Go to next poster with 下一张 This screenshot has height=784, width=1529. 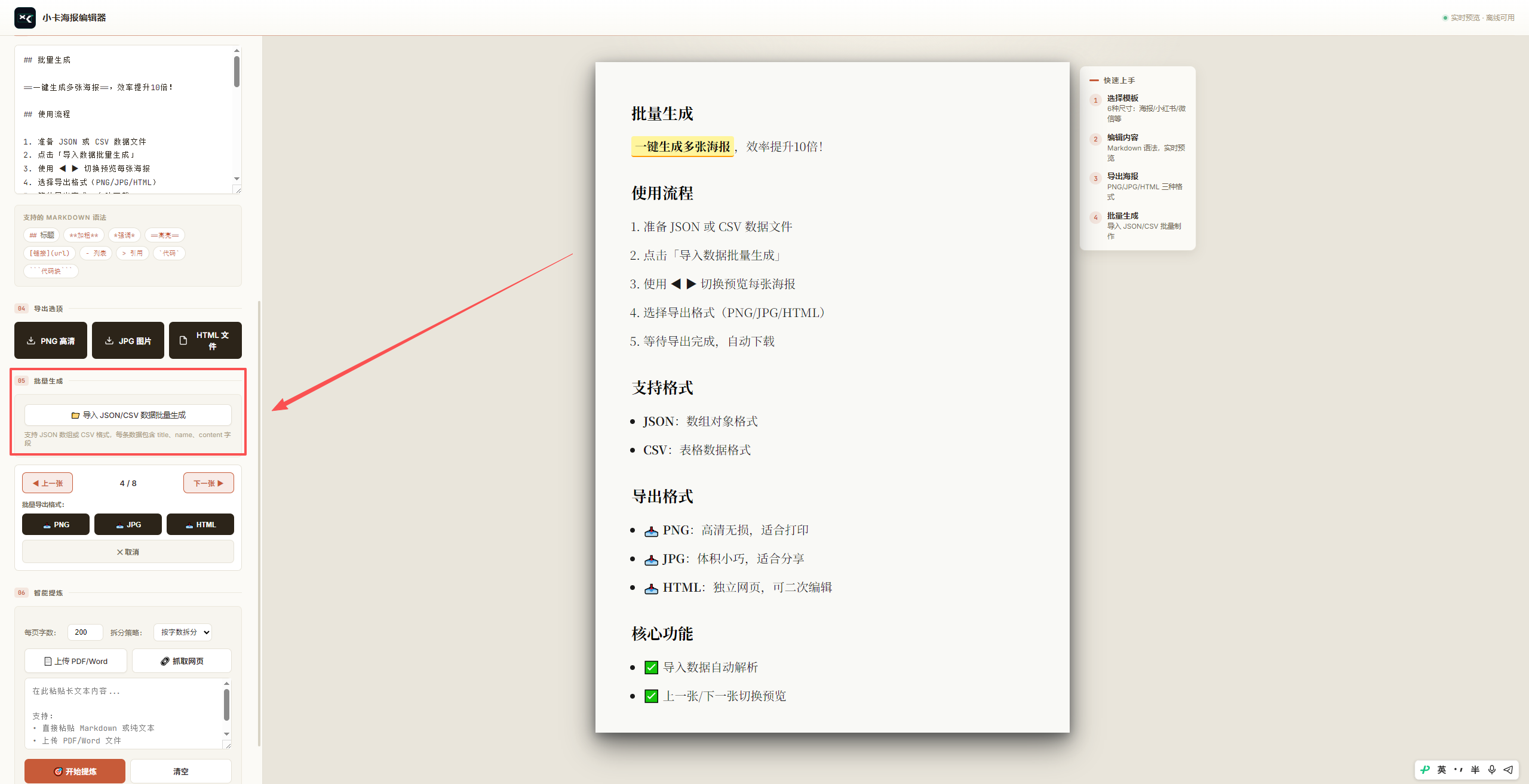click(208, 483)
